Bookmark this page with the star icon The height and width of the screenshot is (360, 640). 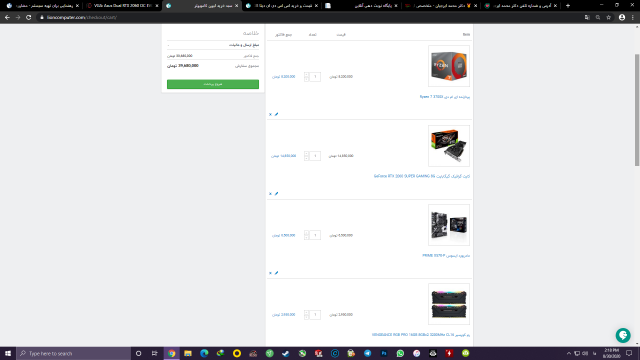point(609,17)
